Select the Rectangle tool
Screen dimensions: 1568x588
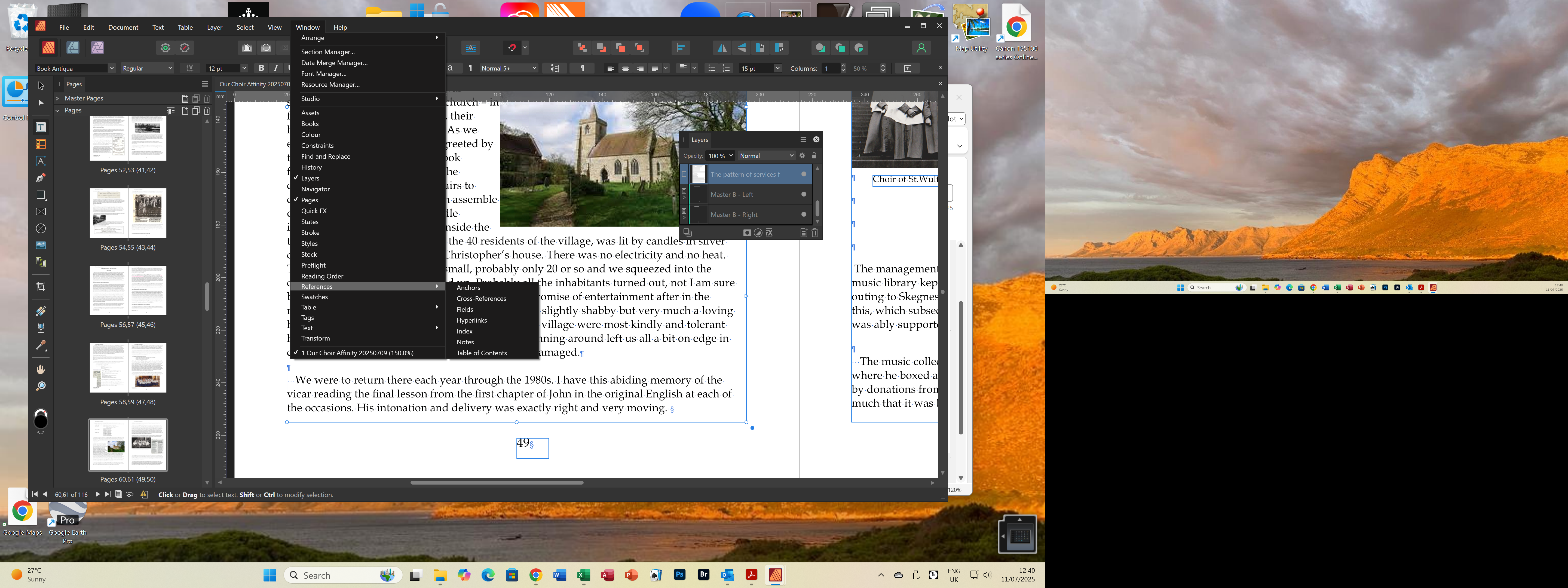tap(41, 195)
